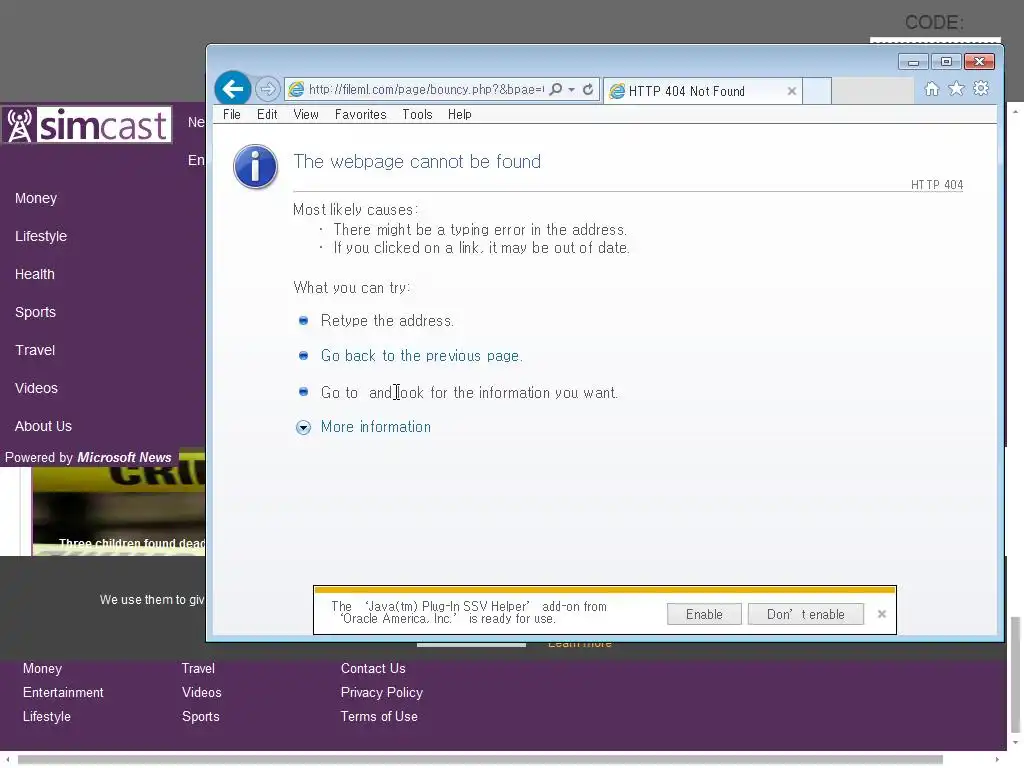The image size is (1024, 768).
Task: Close the HTTP 404 Not Found tab
Action: tap(792, 91)
